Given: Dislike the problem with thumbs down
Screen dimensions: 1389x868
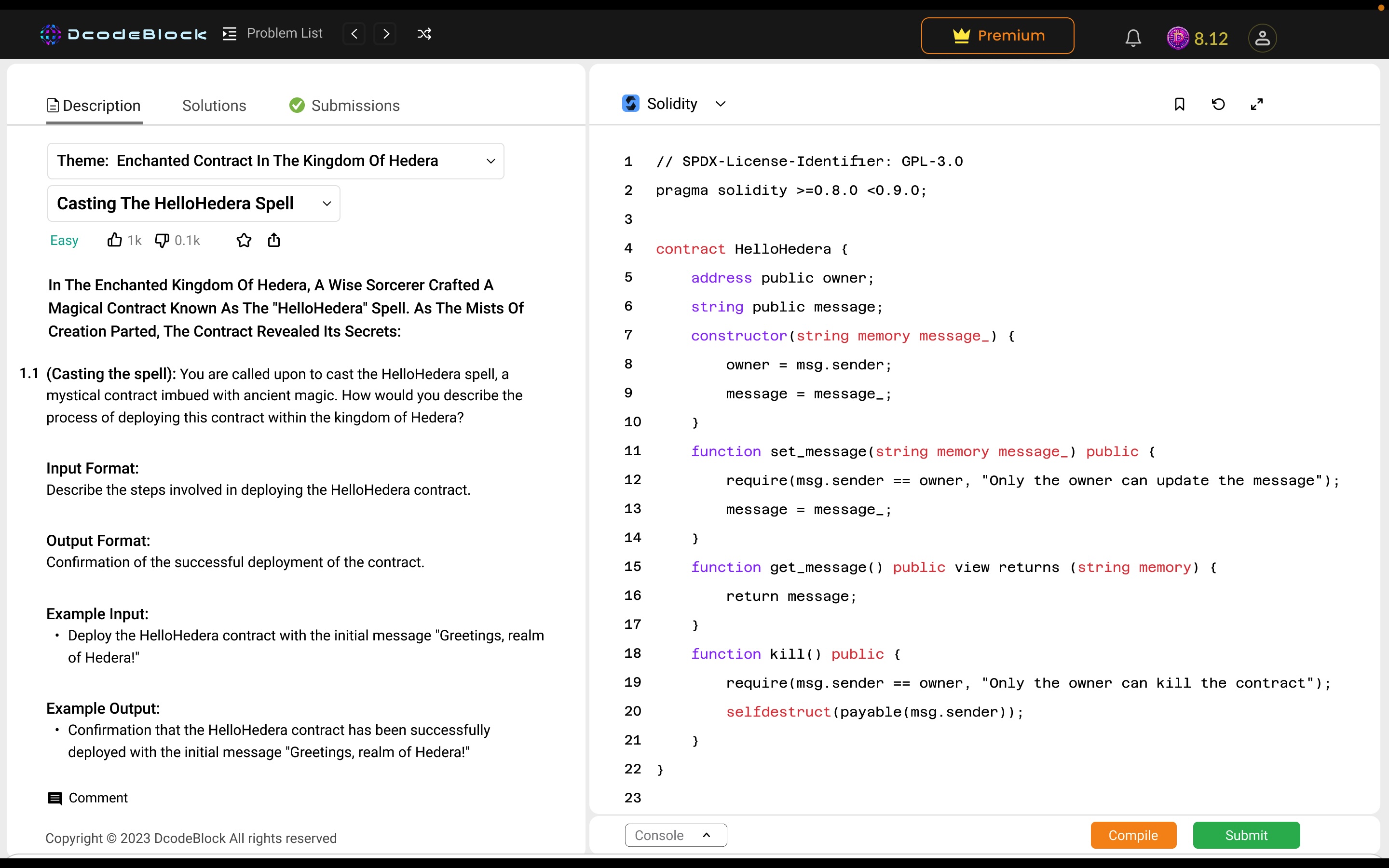Looking at the screenshot, I should pyautogui.click(x=162, y=240).
